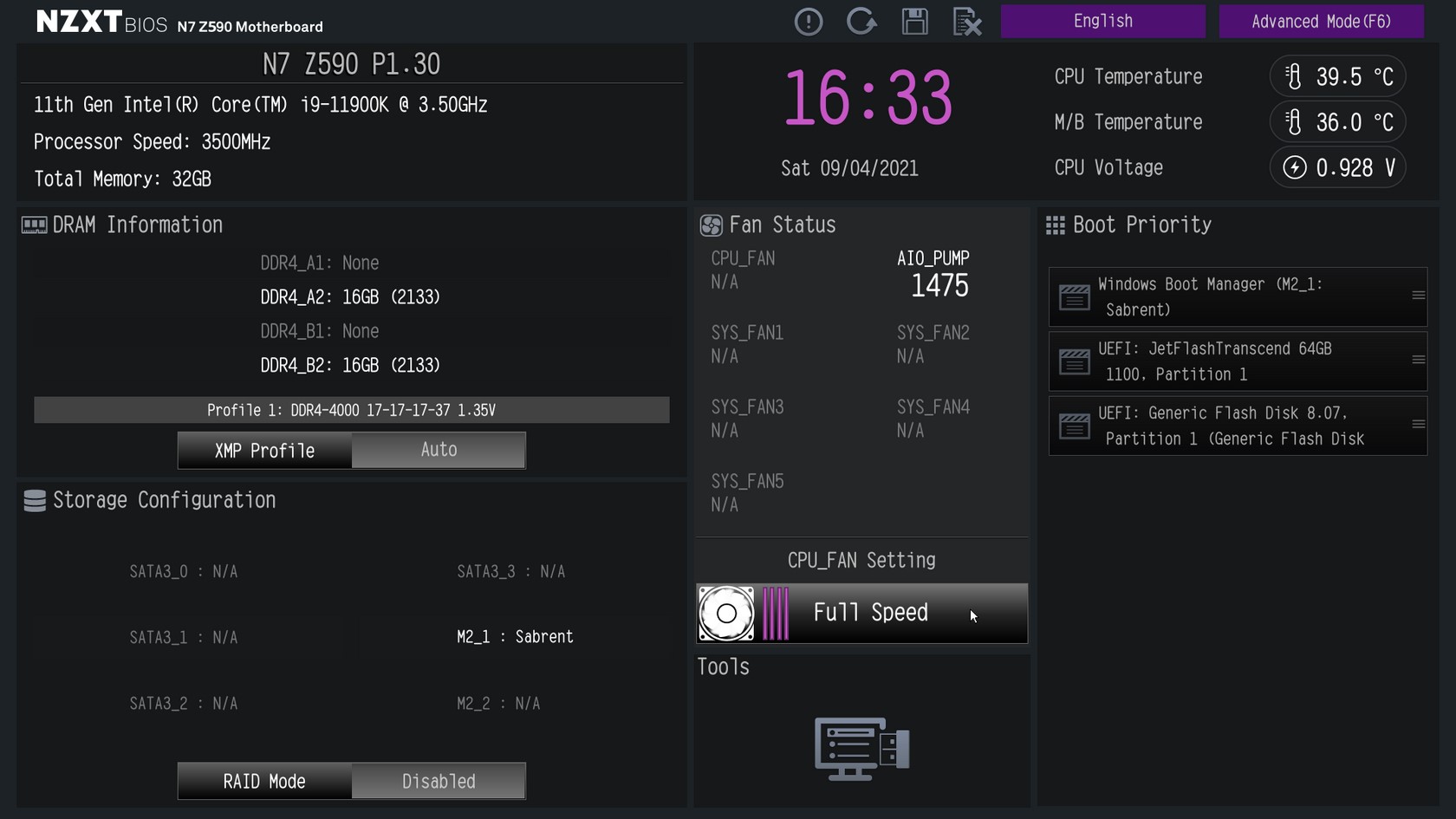Select UEFI Generic Flash Disk boot entry
Viewport: 1456px width, 819px height.
pyautogui.click(x=1238, y=426)
